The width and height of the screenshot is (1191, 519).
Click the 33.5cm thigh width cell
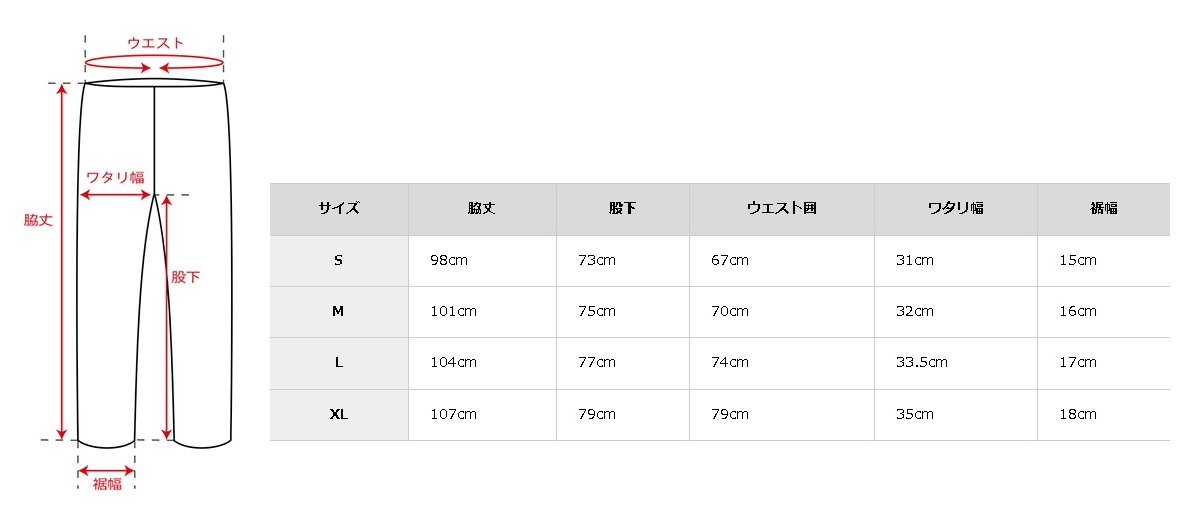point(921,363)
